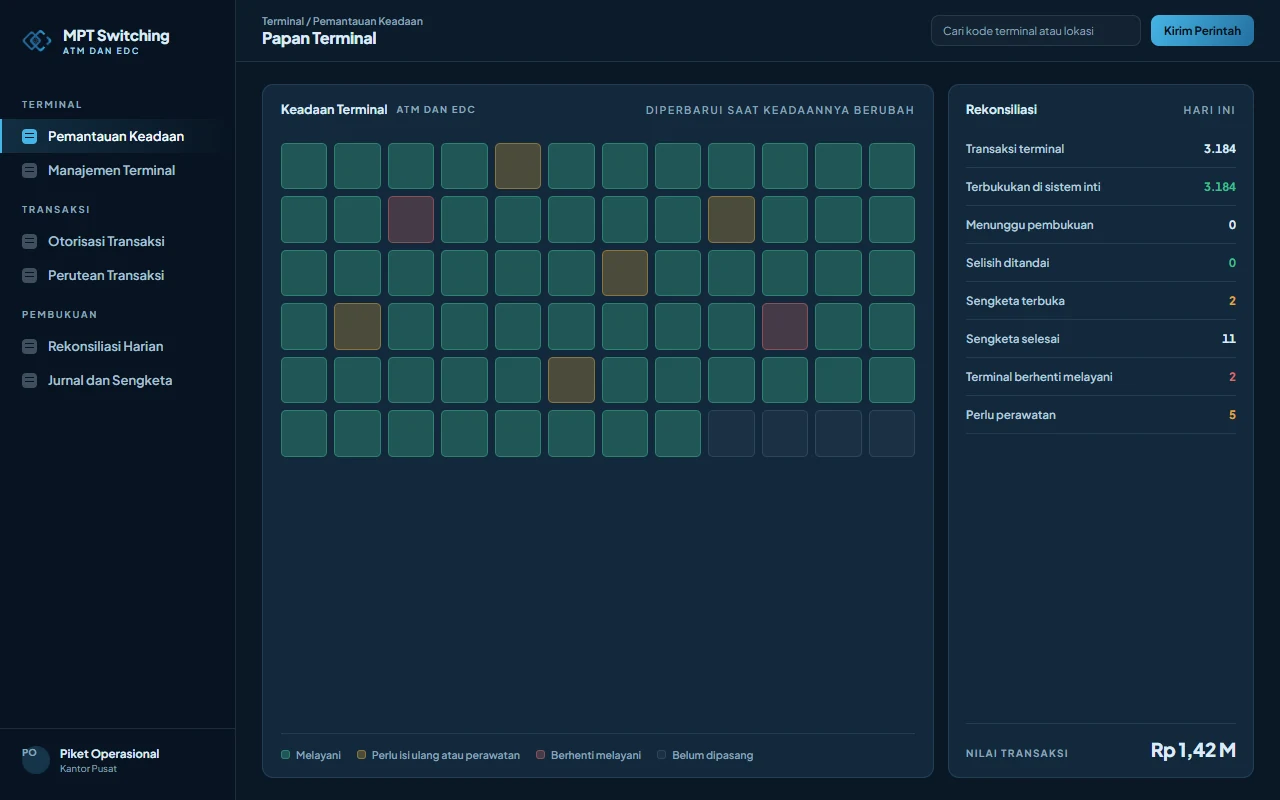1280x800 pixels.
Task: Click the Perlu perawatan row
Action: (1101, 415)
